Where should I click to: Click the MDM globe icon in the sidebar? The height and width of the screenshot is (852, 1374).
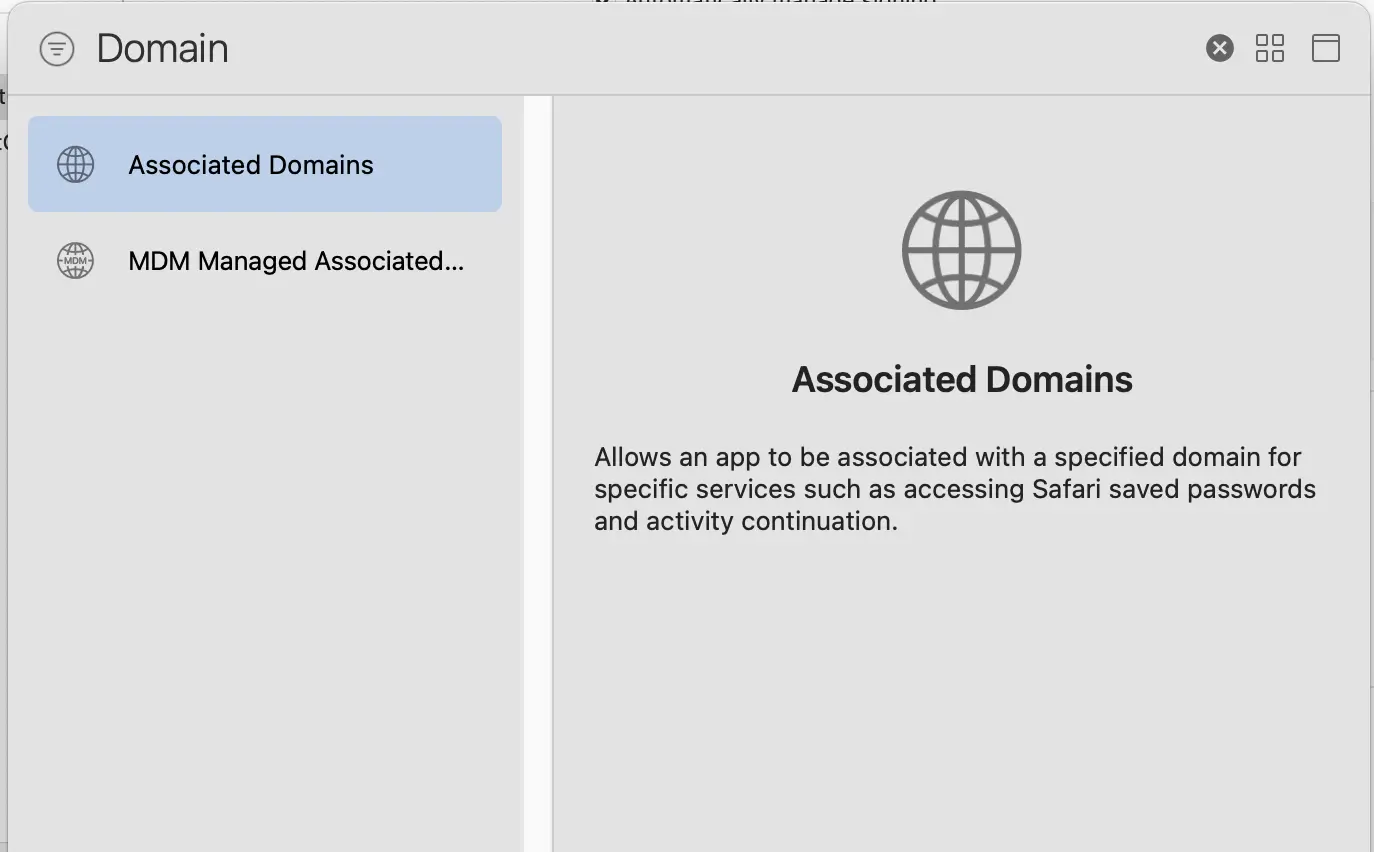pyautogui.click(x=74, y=261)
